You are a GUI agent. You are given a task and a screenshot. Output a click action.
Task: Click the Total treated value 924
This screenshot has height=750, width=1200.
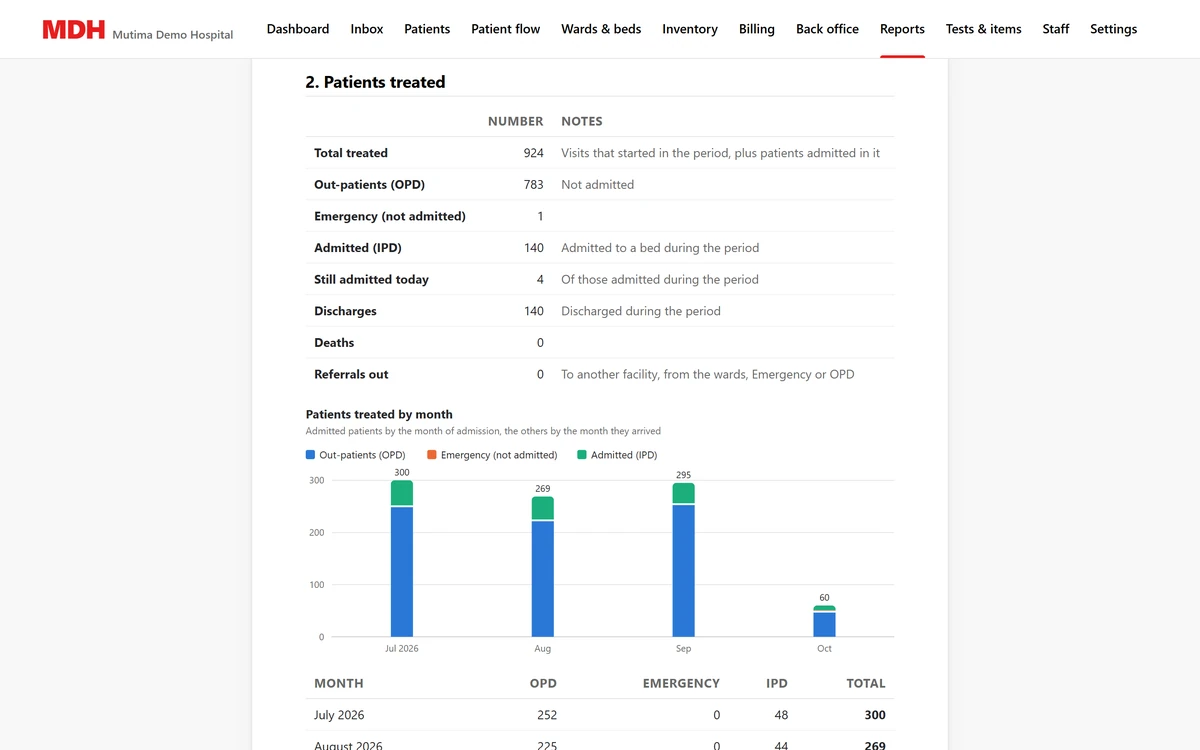[x=534, y=153]
